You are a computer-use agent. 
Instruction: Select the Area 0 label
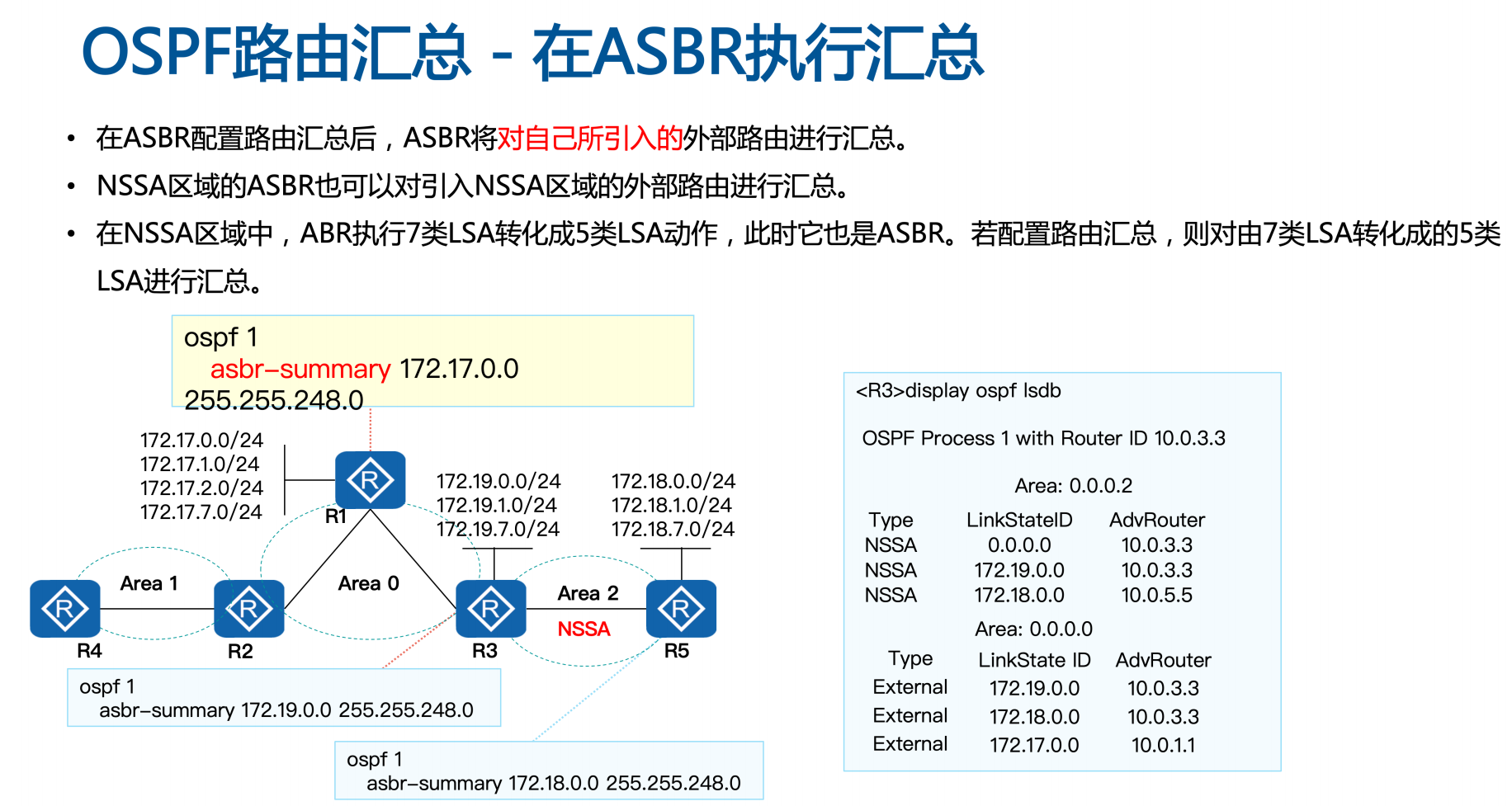pos(368,583)
